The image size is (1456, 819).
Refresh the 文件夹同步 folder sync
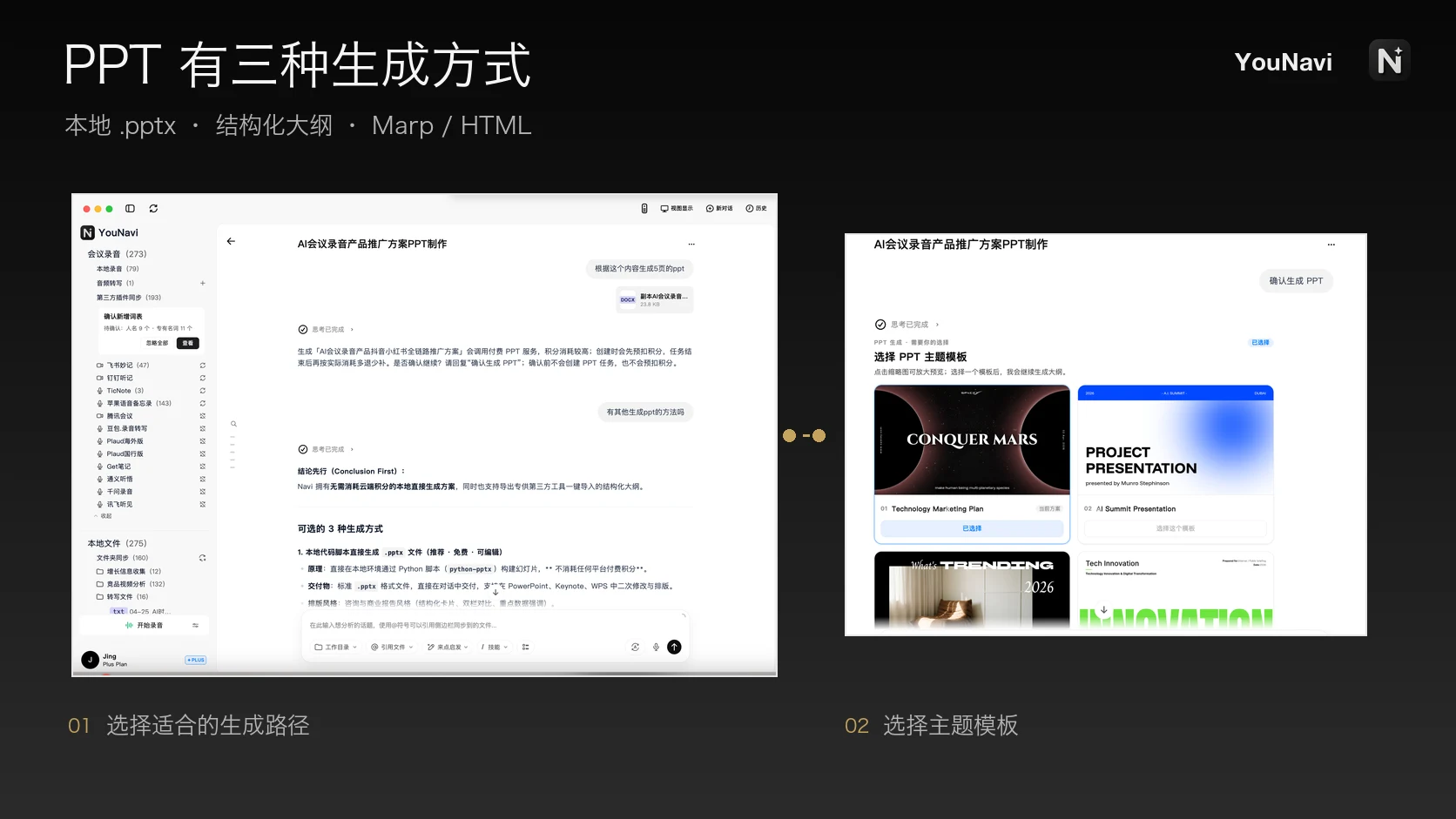[x=203, y=558]
